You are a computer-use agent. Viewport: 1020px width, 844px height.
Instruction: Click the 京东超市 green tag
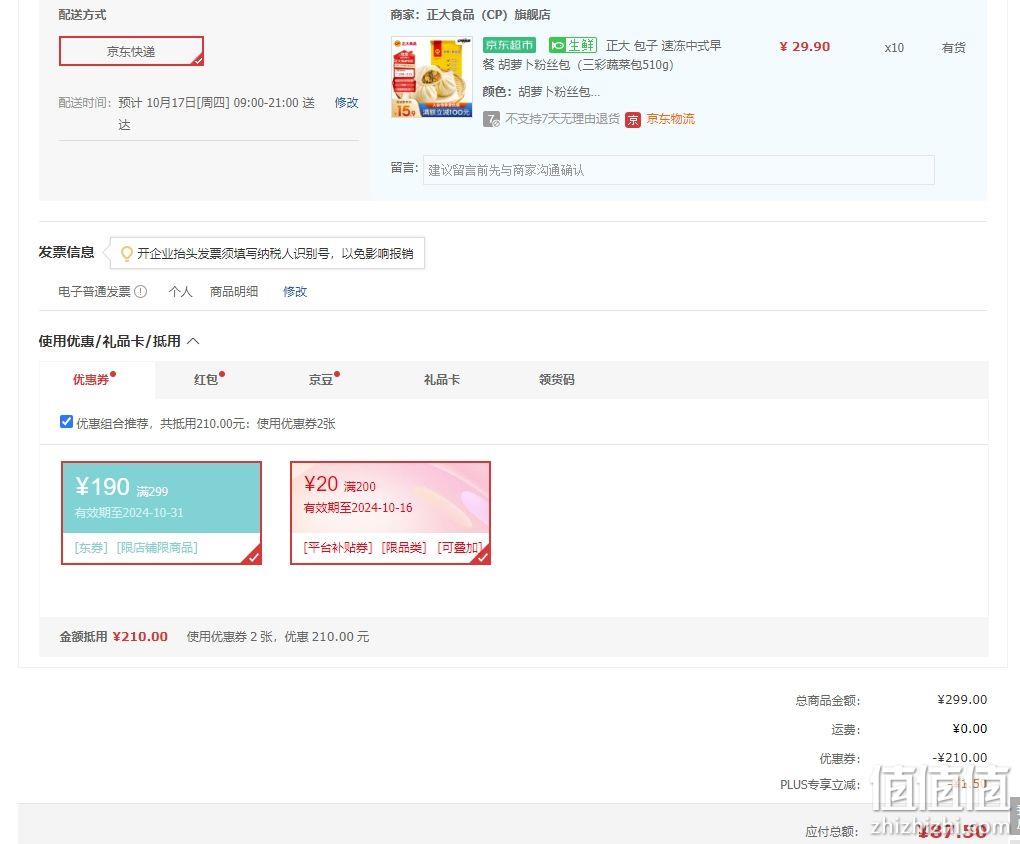pyautogui.click(x=509, y=45)
